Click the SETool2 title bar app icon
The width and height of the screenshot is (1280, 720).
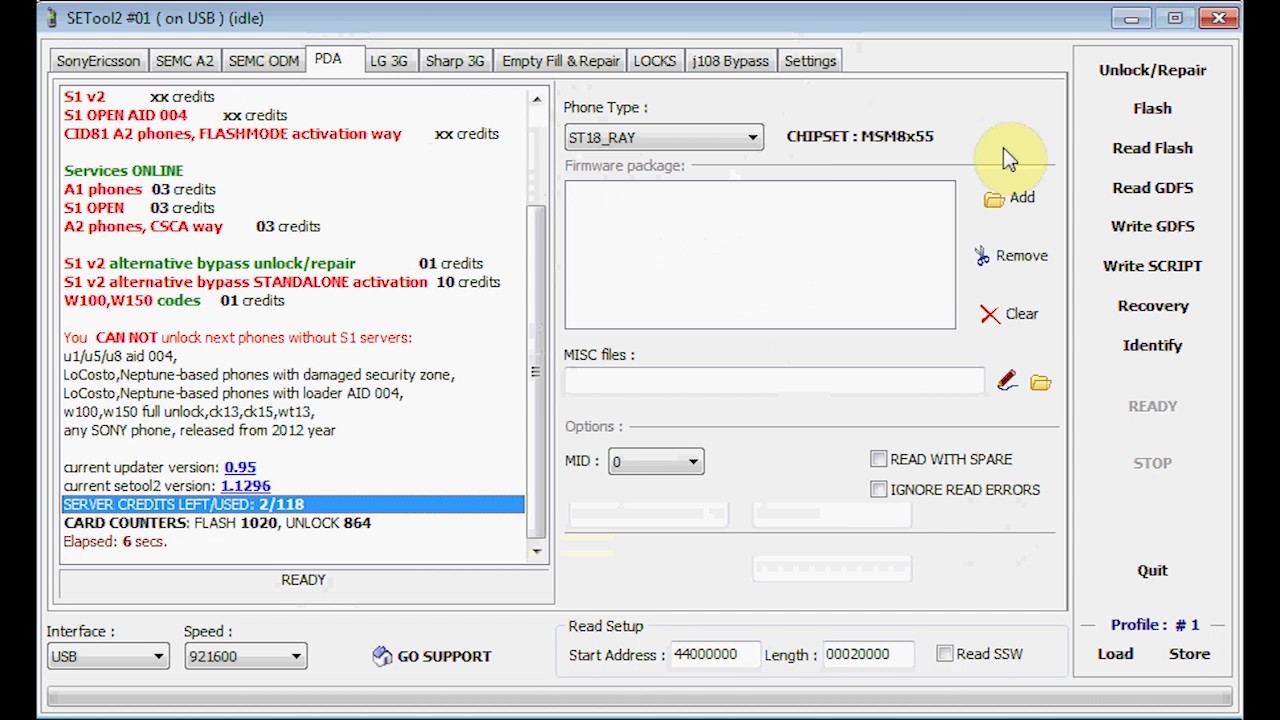(x=52, y=18)
